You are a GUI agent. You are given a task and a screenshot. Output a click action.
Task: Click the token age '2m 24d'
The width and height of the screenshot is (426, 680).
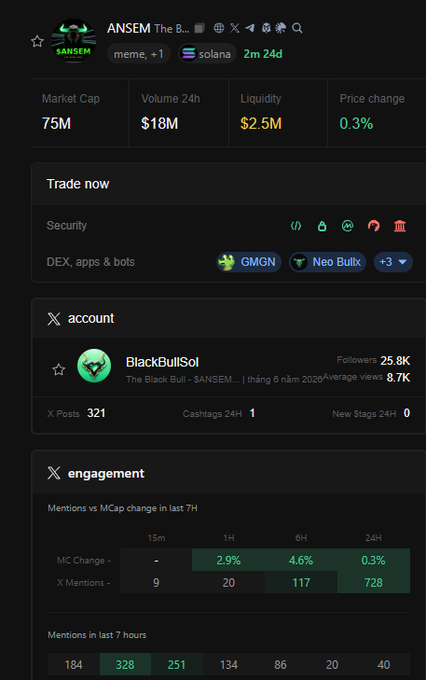[x=263, y=54]
